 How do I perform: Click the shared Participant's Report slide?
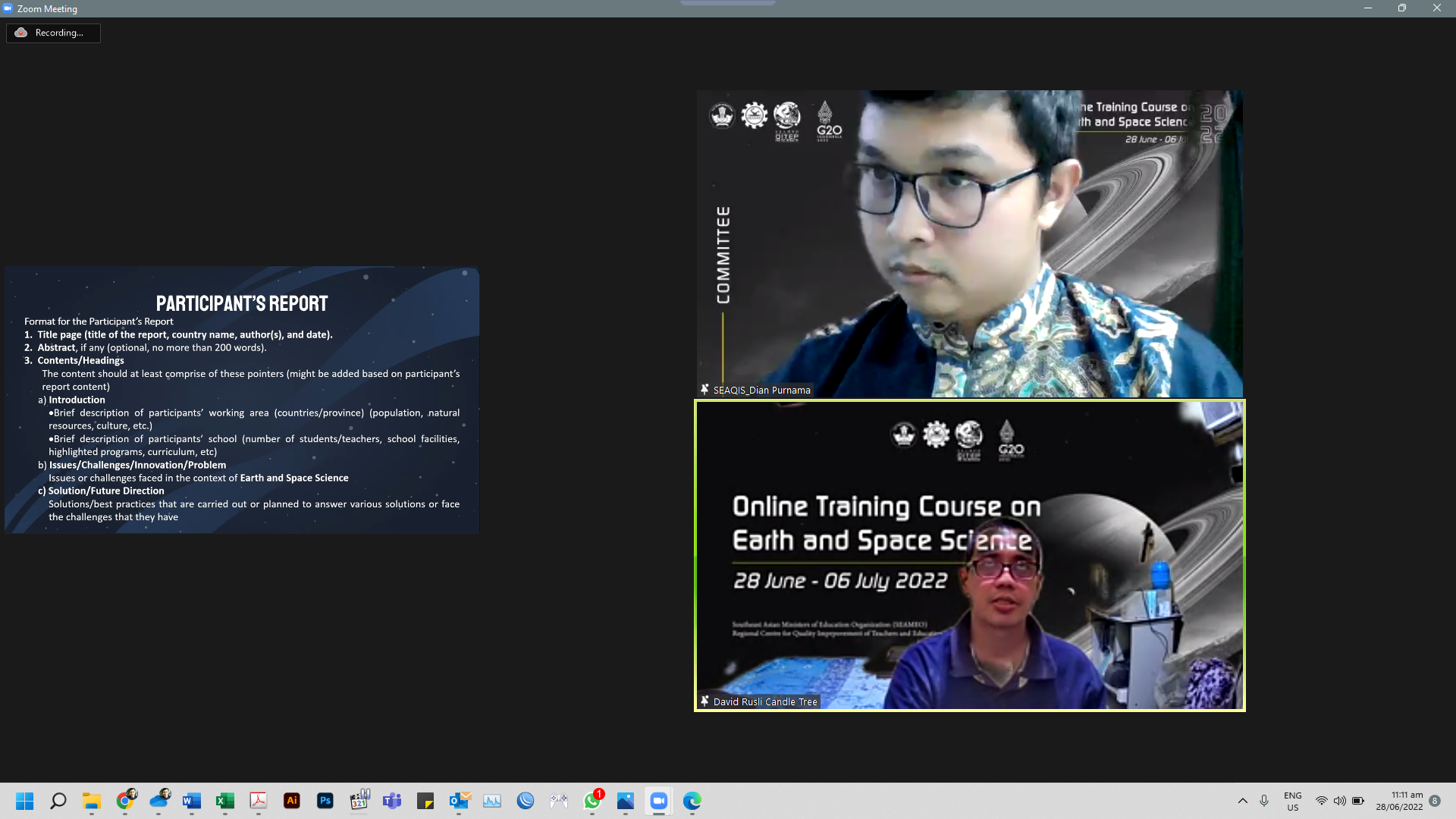pos(242,400)
